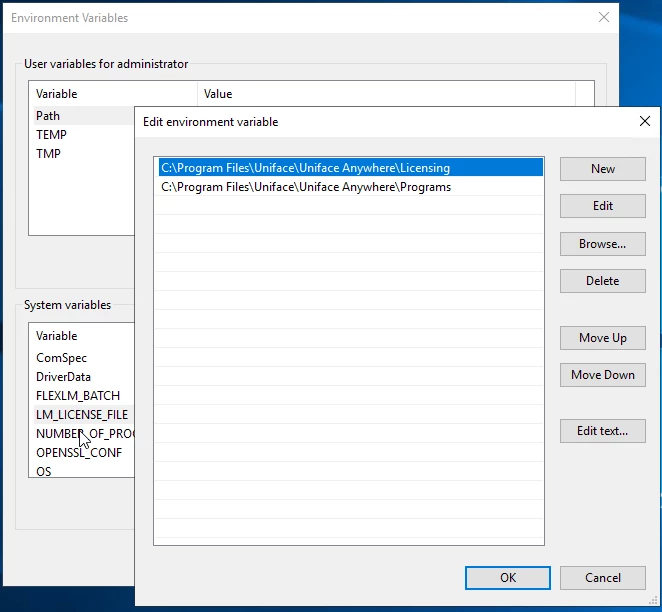662x612 pixels.
Task: Select the OPENSSL_CONF system variable
Action: click(84, 453)
